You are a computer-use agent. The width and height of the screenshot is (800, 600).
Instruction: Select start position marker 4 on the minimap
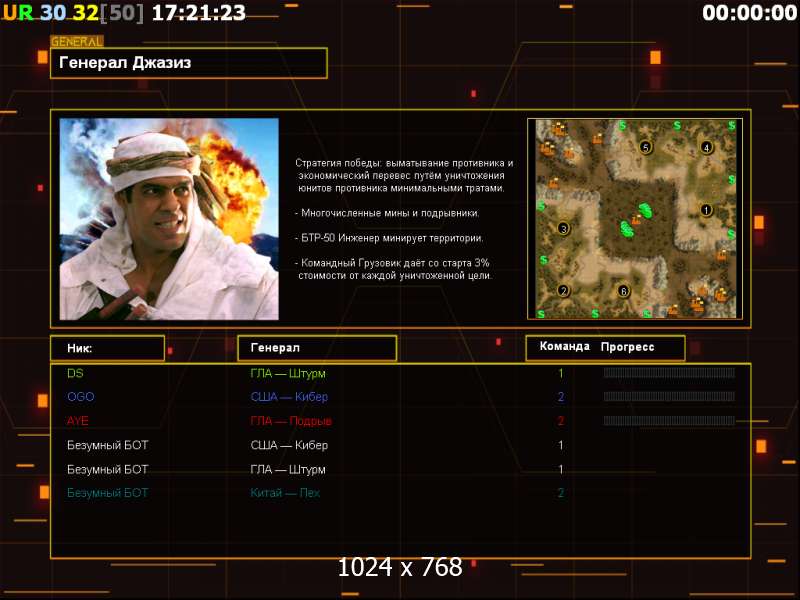coord(706,147)
